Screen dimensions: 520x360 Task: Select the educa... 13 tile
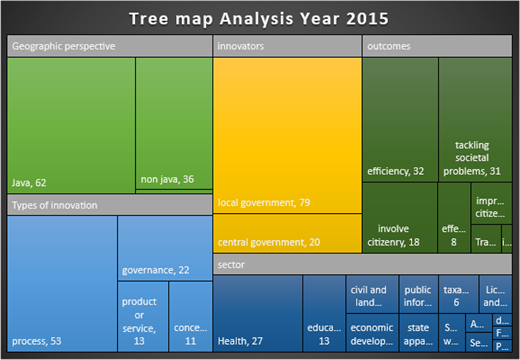[324, 313]
